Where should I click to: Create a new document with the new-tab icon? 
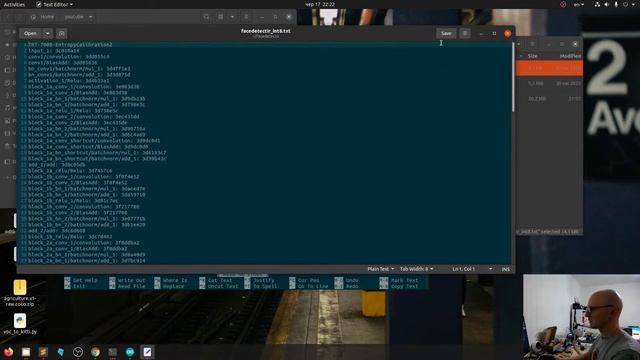point(62,33)
